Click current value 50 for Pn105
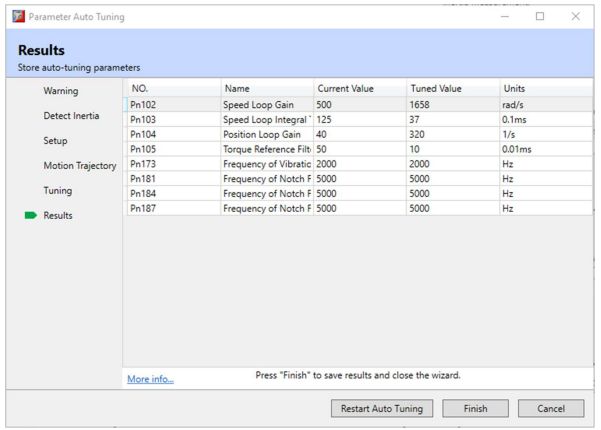 coord(360,149)
